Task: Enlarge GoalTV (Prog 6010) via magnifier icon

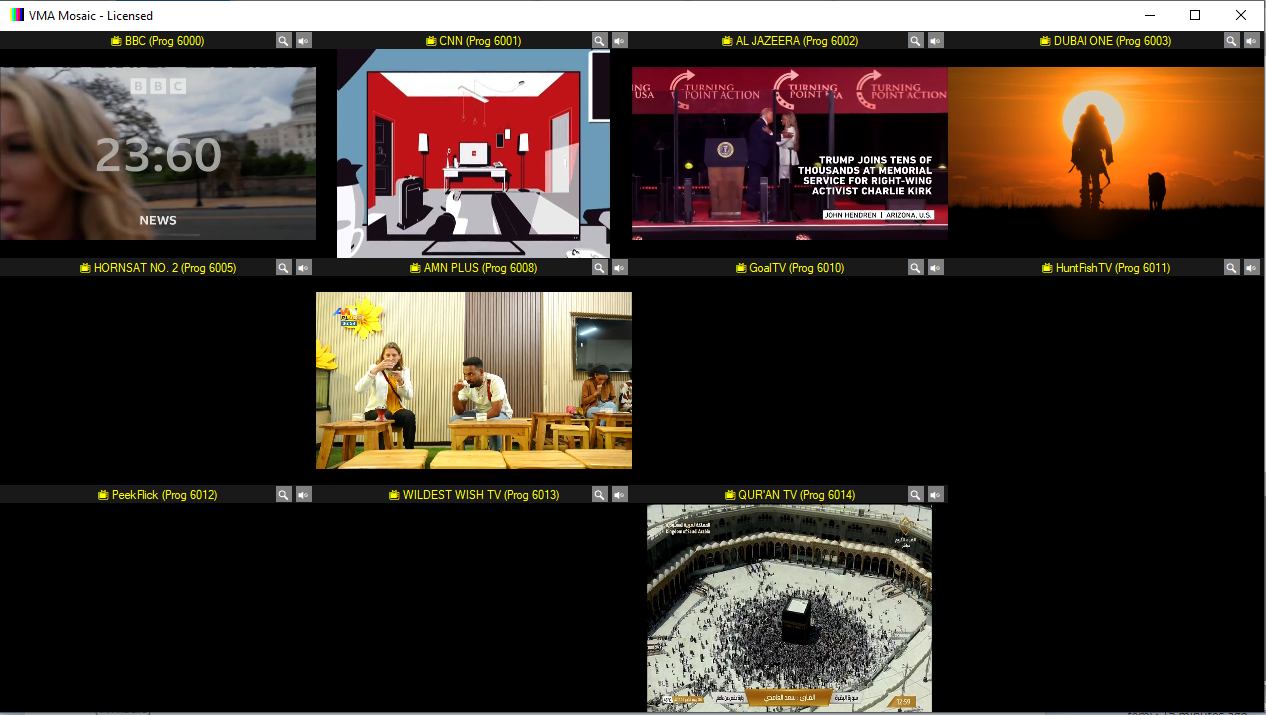Action: 916,268
